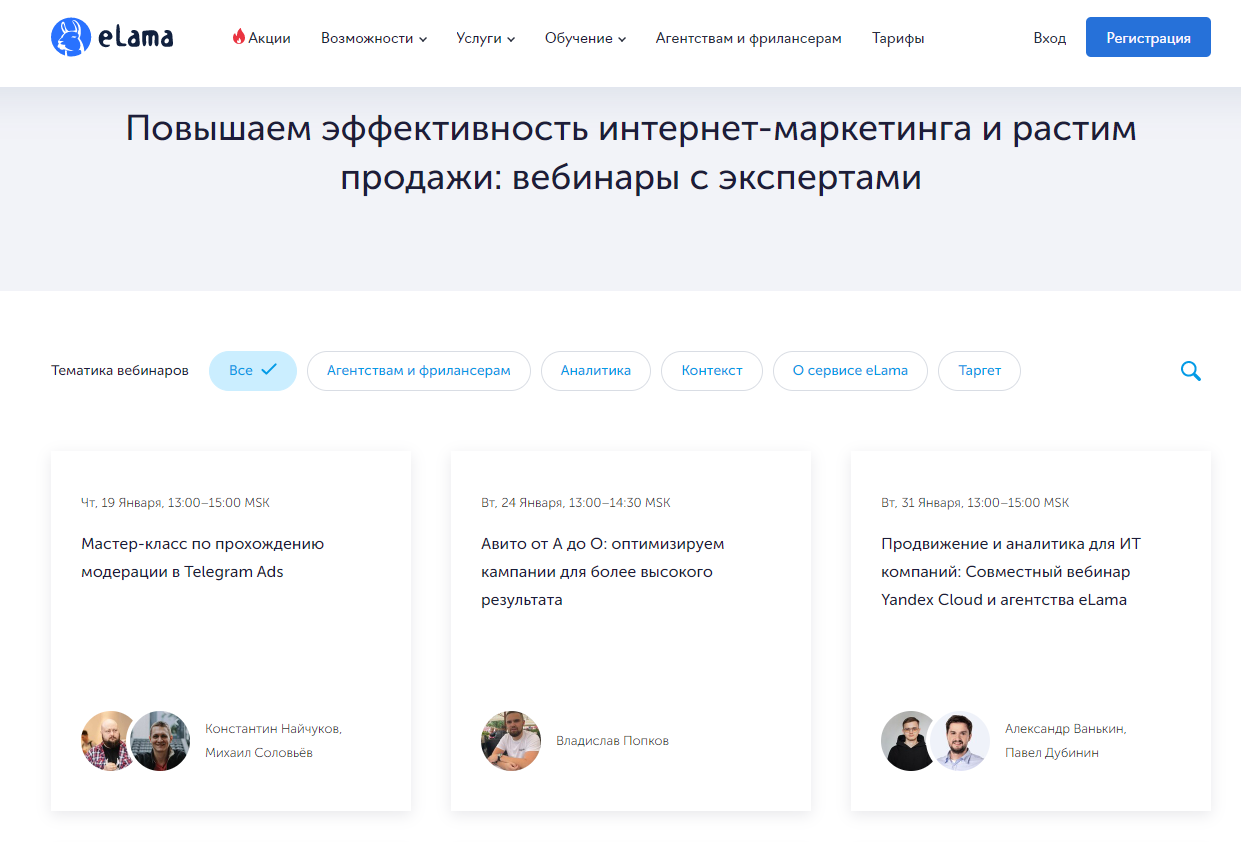Click date text Вт, 31 Января, 13:00–15:00 MSK

click(x=975, y=503)
